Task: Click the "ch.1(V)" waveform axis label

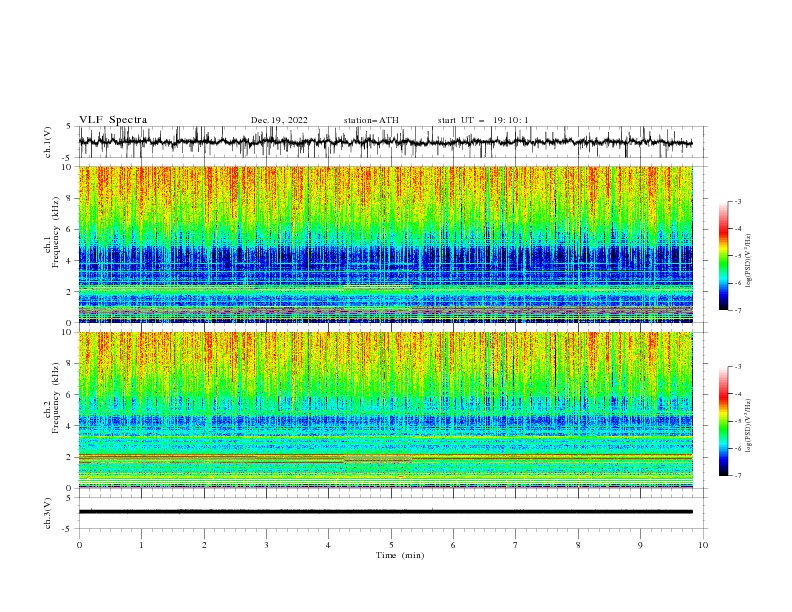Action: click(x=48, y=142)
